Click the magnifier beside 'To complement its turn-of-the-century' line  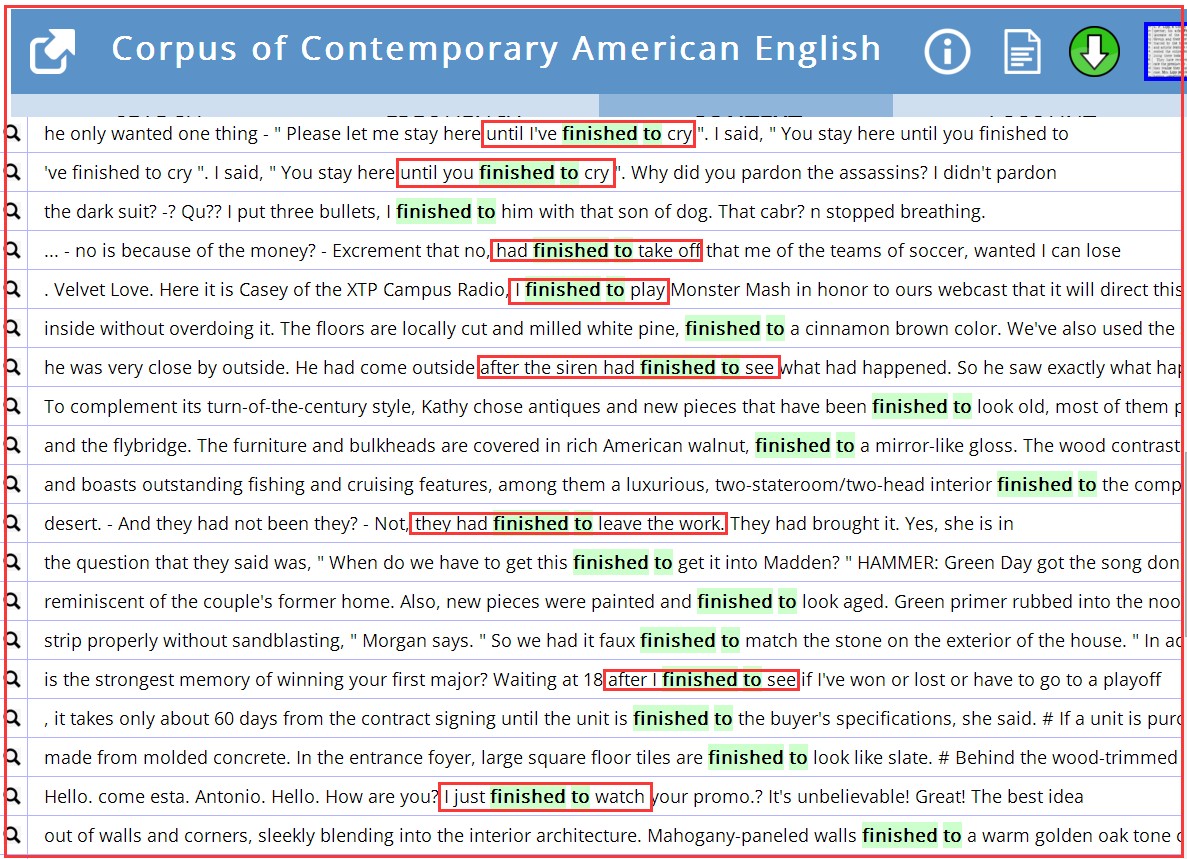point(12,406)
